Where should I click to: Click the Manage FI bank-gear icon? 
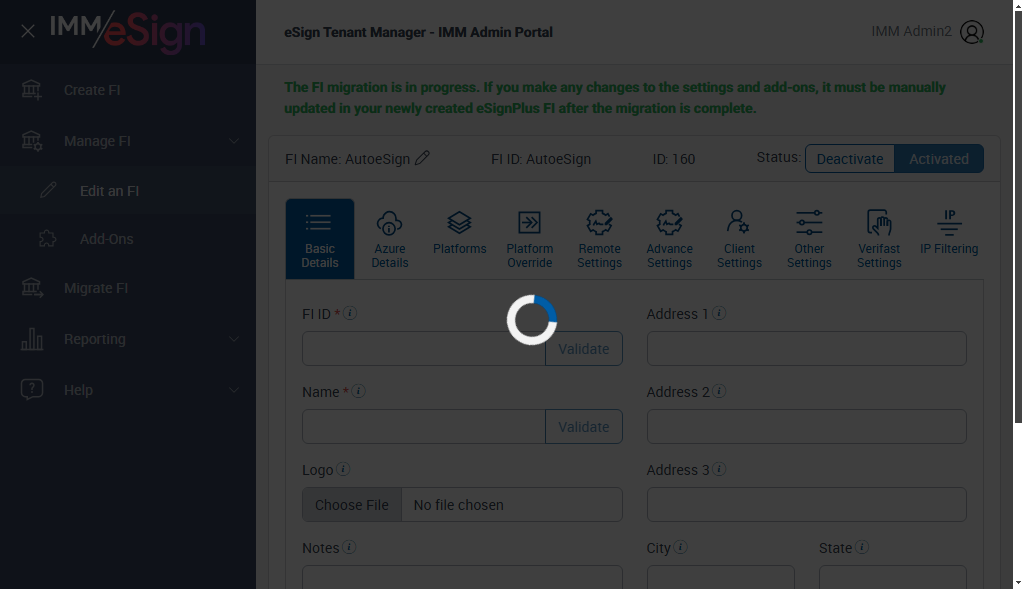(31, 140)
